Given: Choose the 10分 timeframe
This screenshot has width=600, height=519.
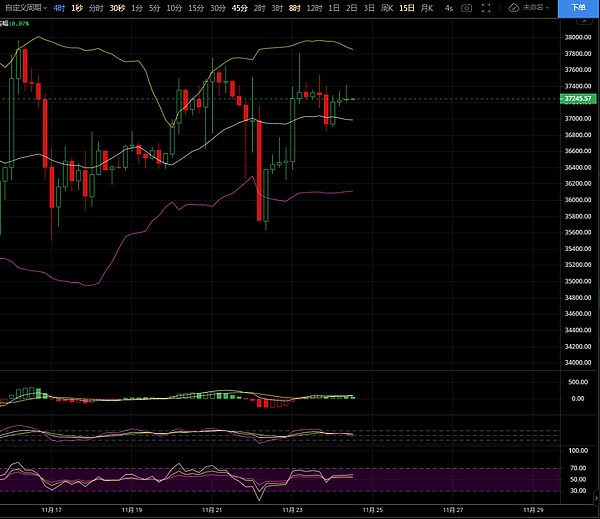Looking at the screenshot, I should pyautogui.click(x=174, y=8).
